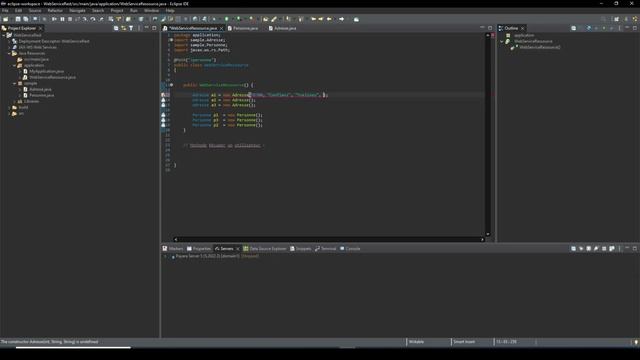Click the search magnifier icon in top-right toolbar
The height and width of the screenshot is (360, 640).
coord(604,19)
